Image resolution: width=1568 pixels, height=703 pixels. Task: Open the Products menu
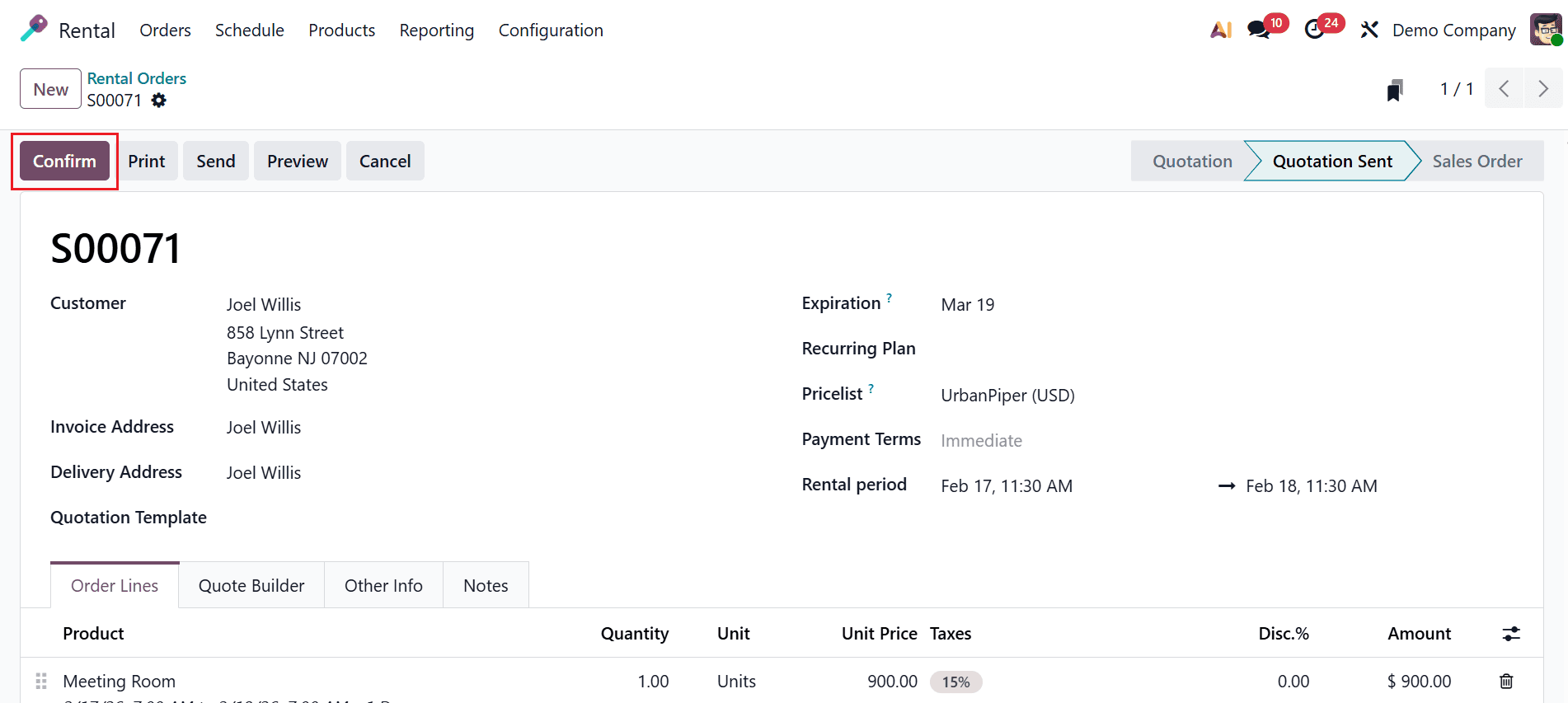tap(342, 30)
